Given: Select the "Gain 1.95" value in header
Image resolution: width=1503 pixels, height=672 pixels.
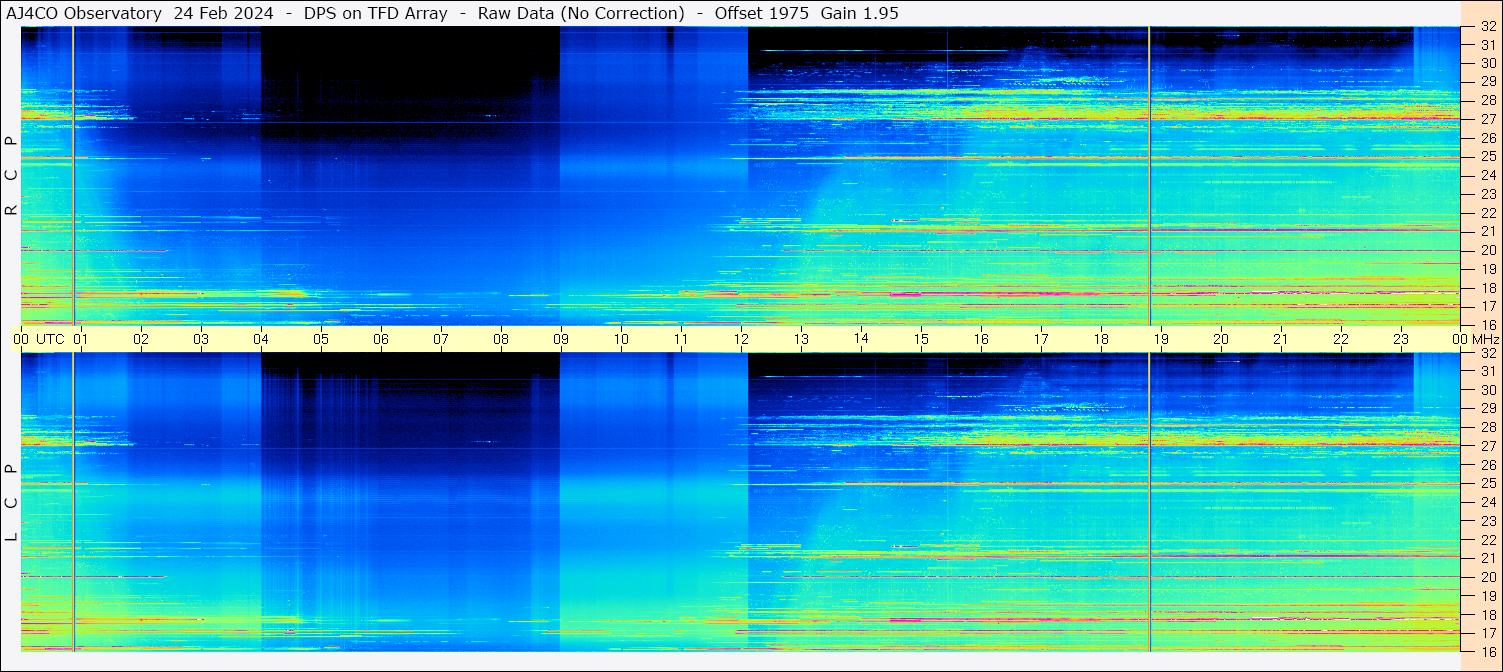Looking at the screenshot, I should tap(859, 13).
